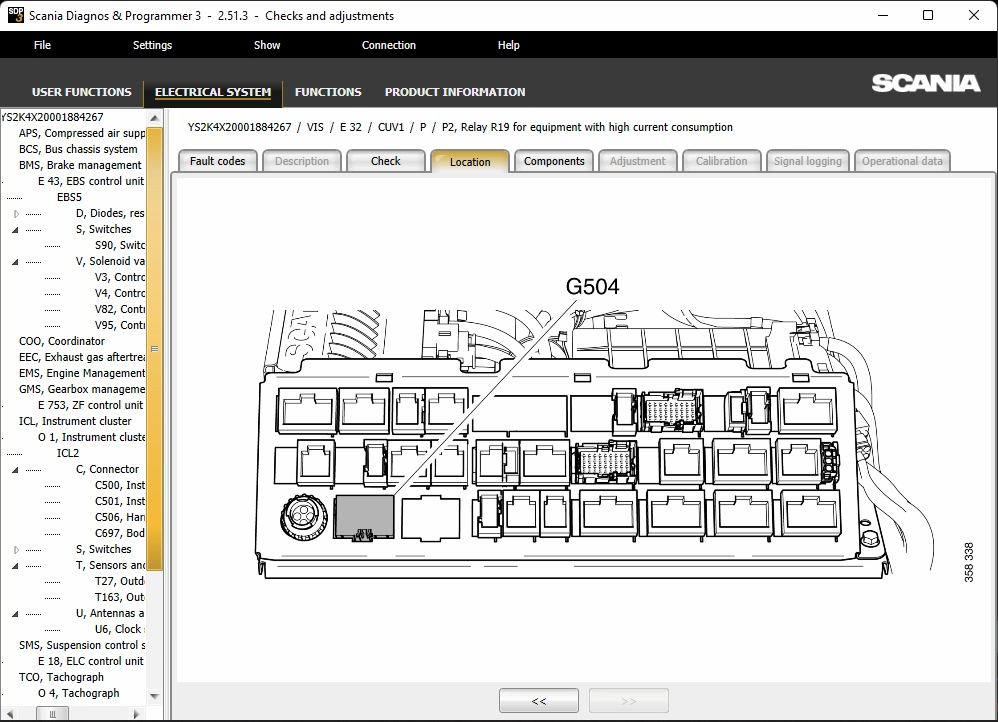Expand the D, Diodes branch
Image resolution: width=998 pixels, height=722 pixels.
14,213
